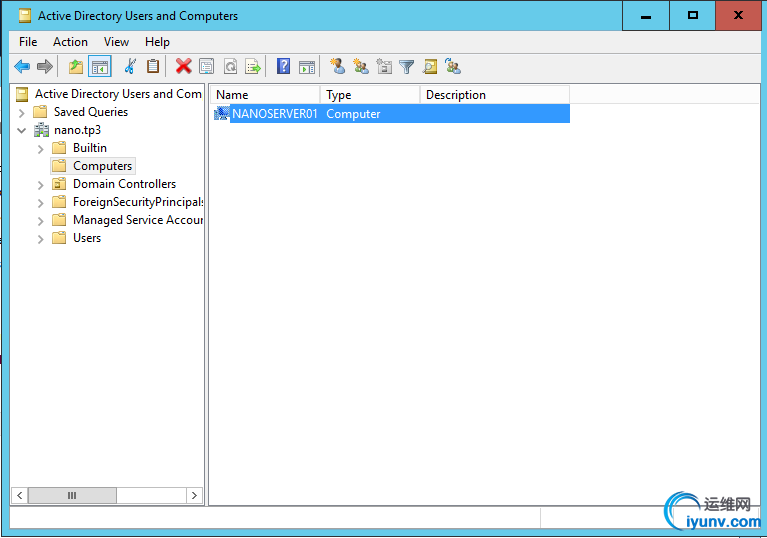
Task: Click the Copy clipboard icon
Action: click(x=153, y=66)
